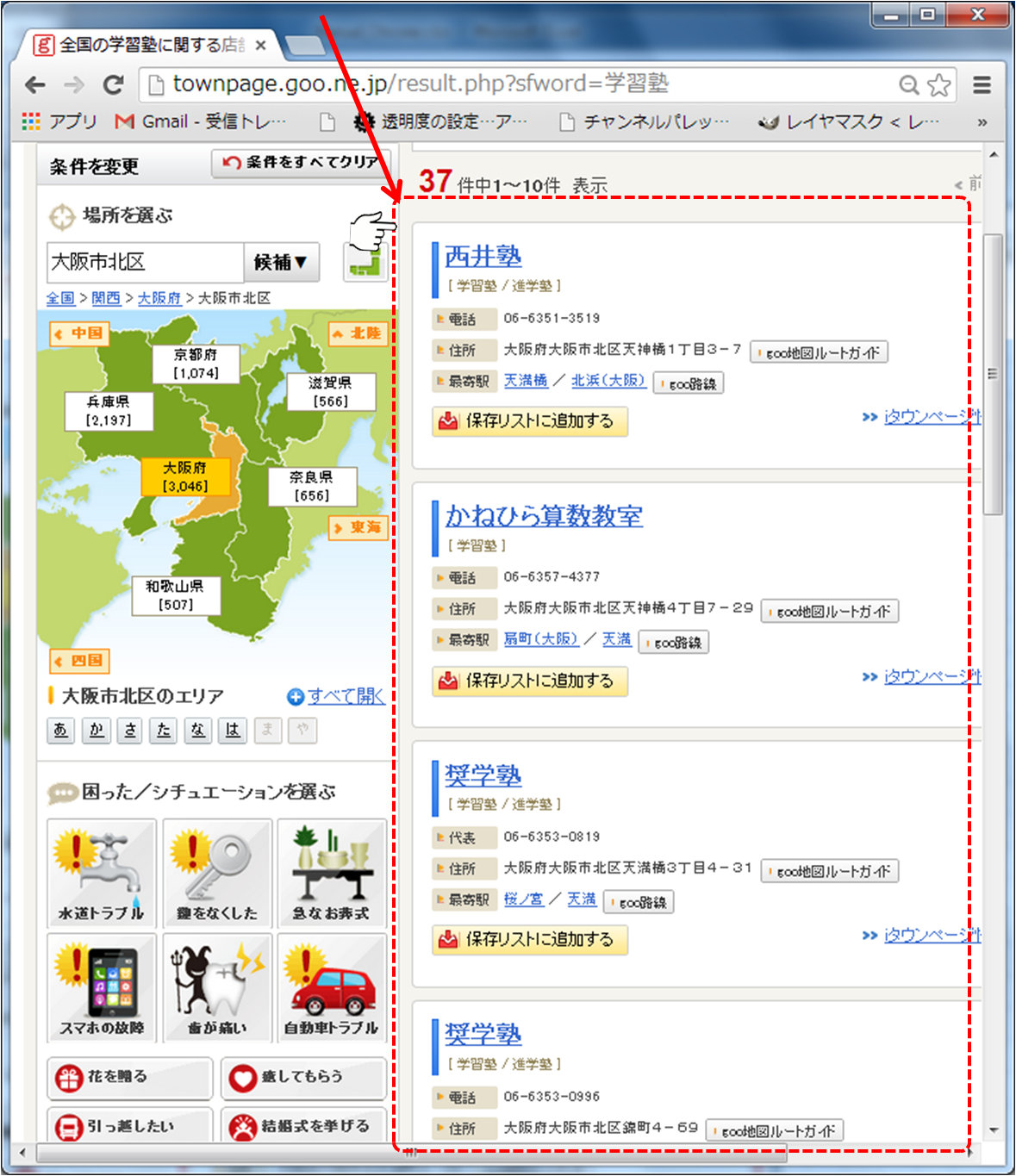The height and width of the screenshot is (1176, 1016).
Task: Select the 鍵をなくした key icon
Action: pos(216,872)
